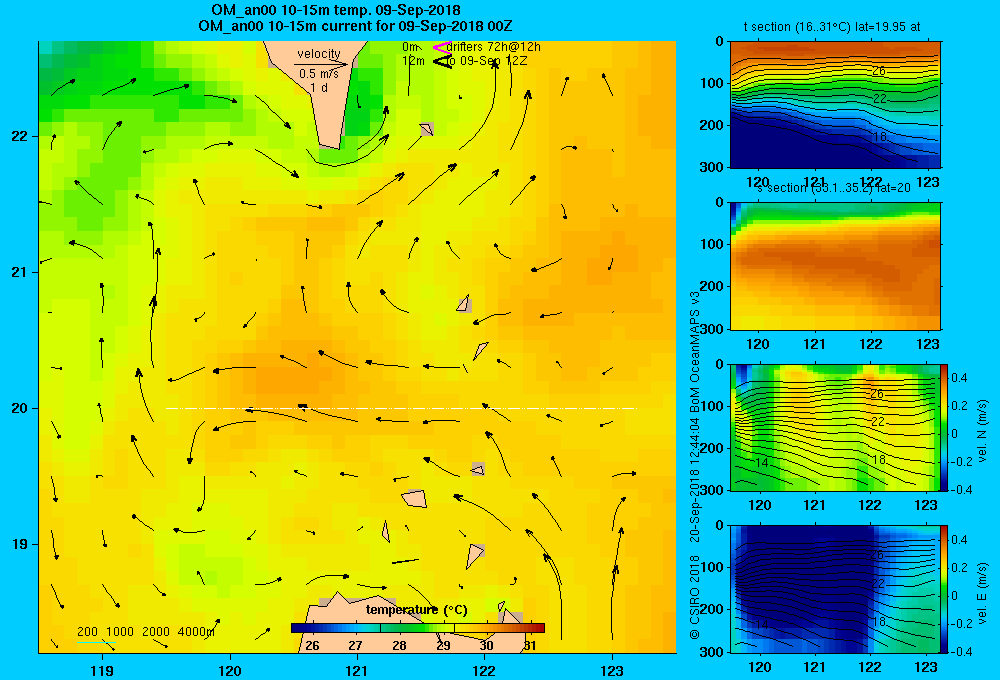Click the 'OM_an00 10-15m current for 09-Sep-2018 00Z' subtitle
The height and width of the screenshot is (680, 1000).
tap(355, 27)
